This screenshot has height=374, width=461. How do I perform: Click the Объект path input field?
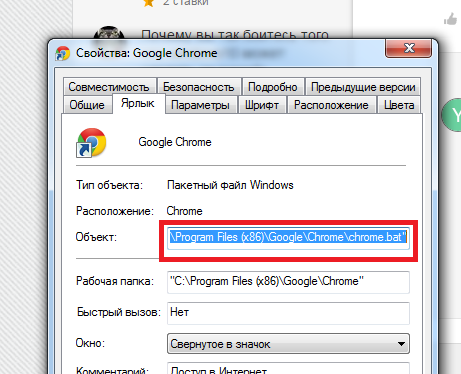point(288,237)
